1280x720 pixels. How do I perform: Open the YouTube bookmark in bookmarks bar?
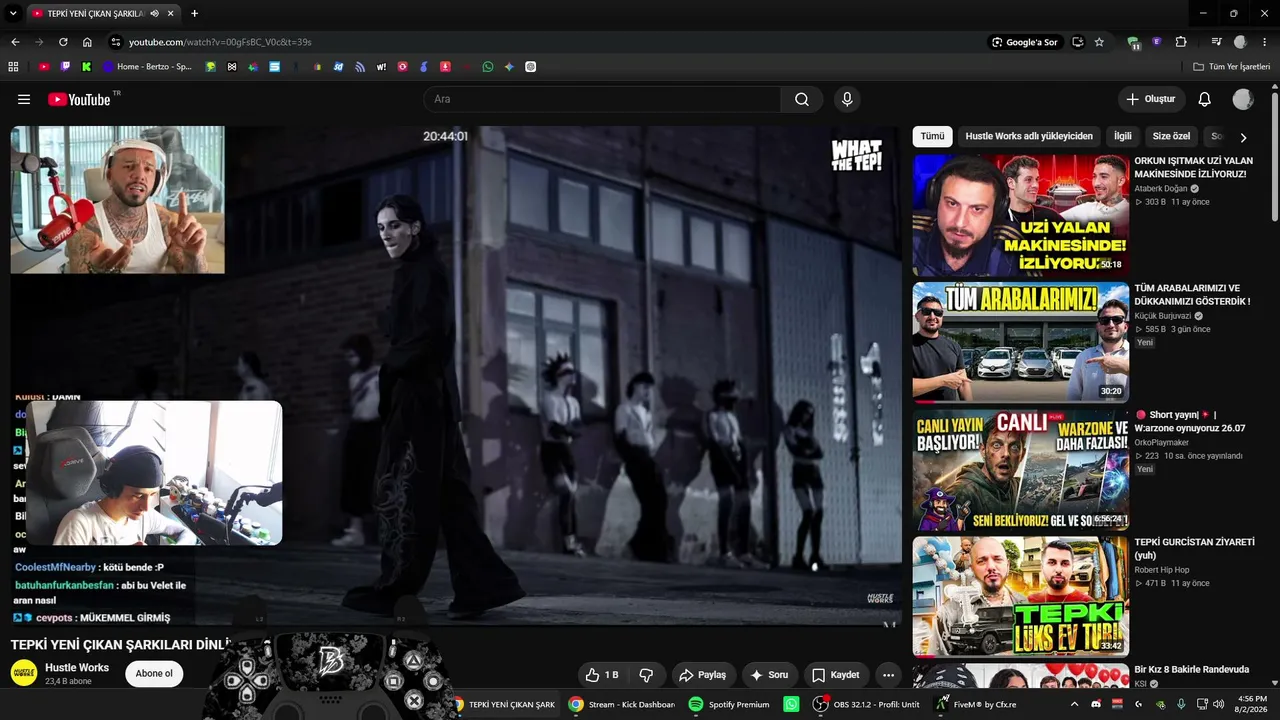[44, 67]
